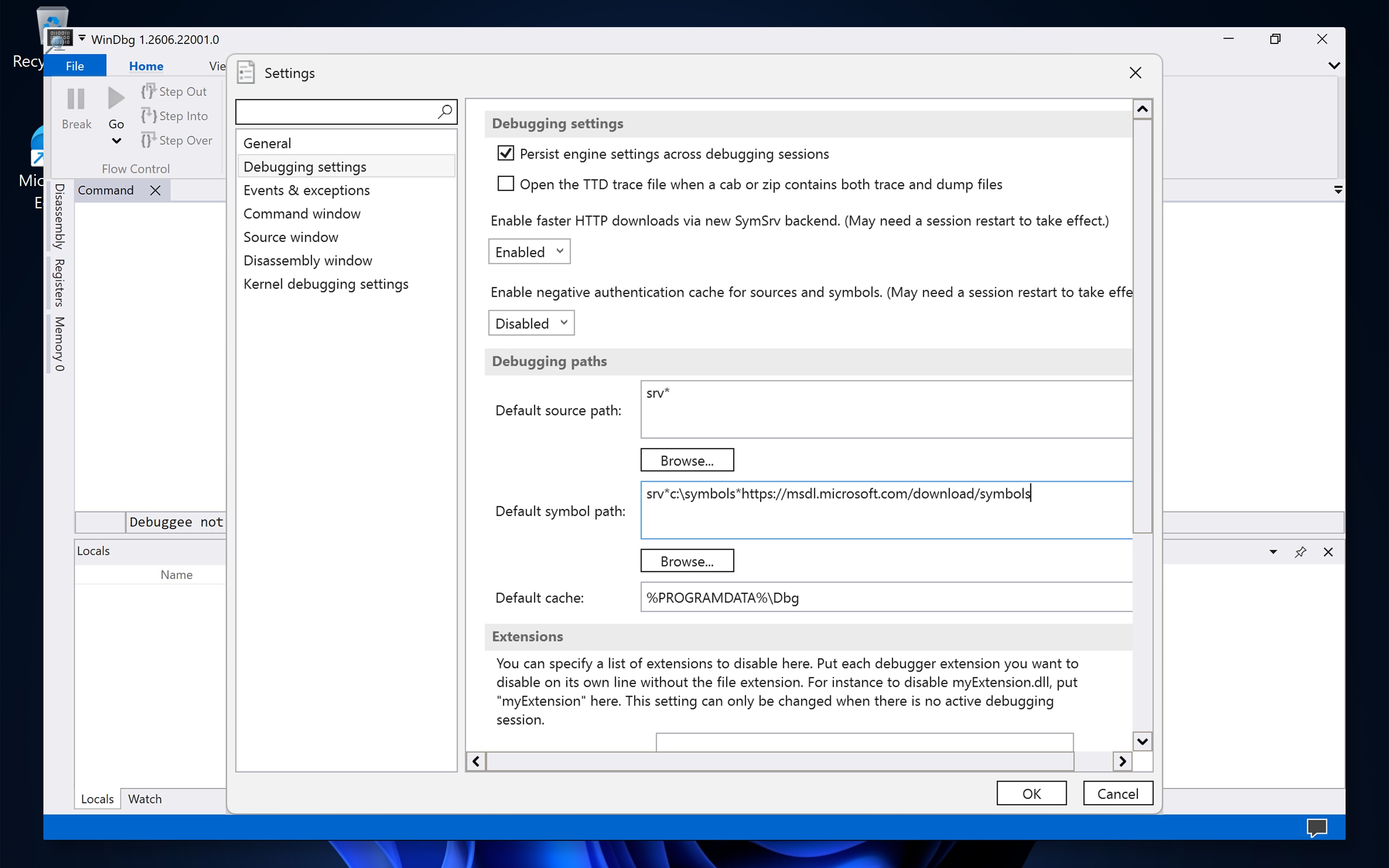Expand the Go button dropdown arrow
The height and width of the screenshot is (868, 1389).
tap(116, 141)
